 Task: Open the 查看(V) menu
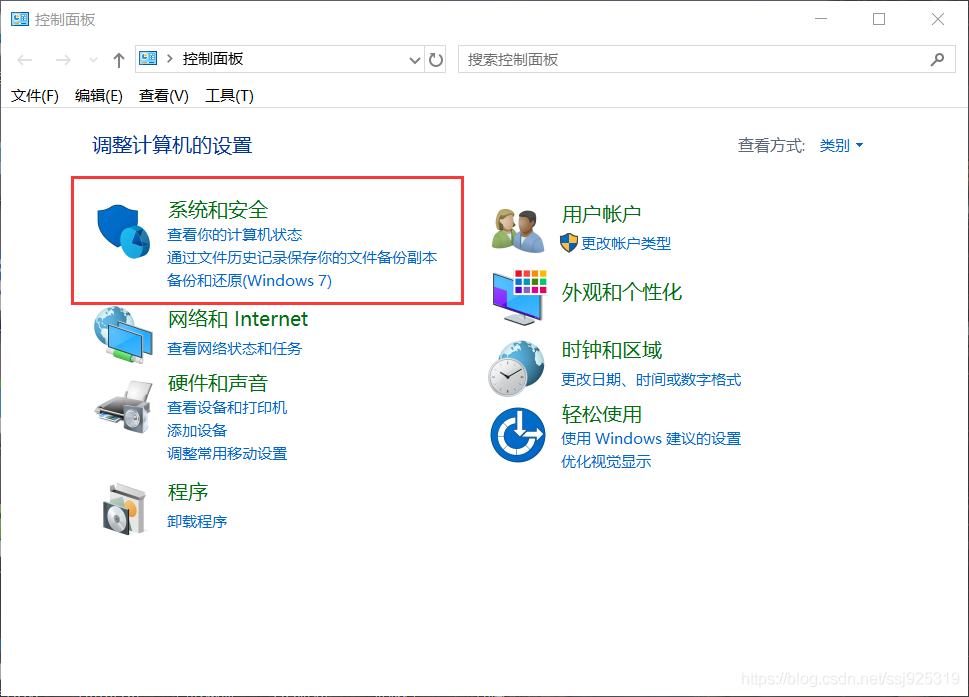(164, 96)
